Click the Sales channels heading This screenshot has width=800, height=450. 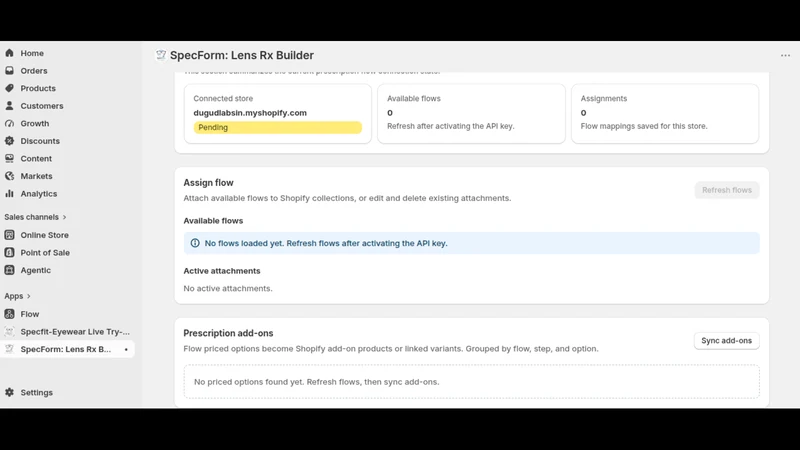31,217
